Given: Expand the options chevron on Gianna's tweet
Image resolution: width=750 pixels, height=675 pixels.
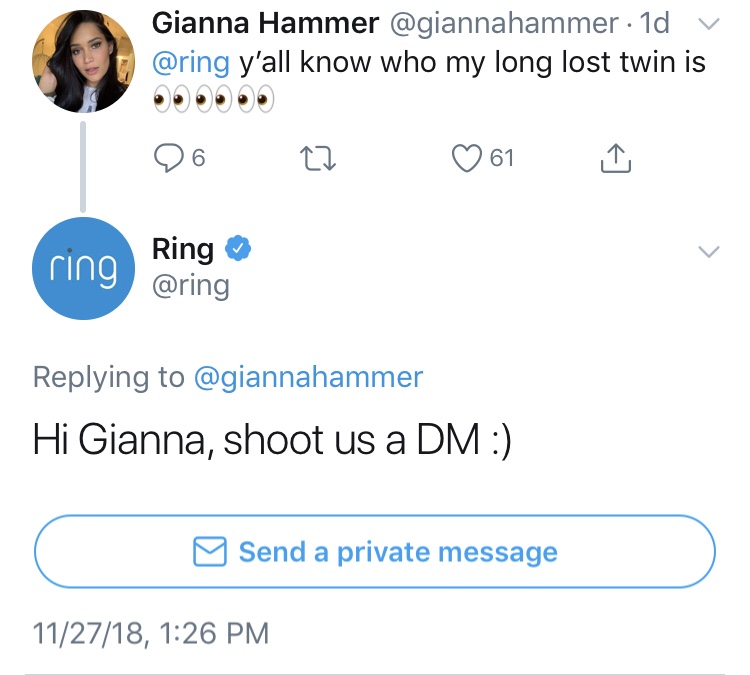Looking at the screenshot, I should 708,23.
